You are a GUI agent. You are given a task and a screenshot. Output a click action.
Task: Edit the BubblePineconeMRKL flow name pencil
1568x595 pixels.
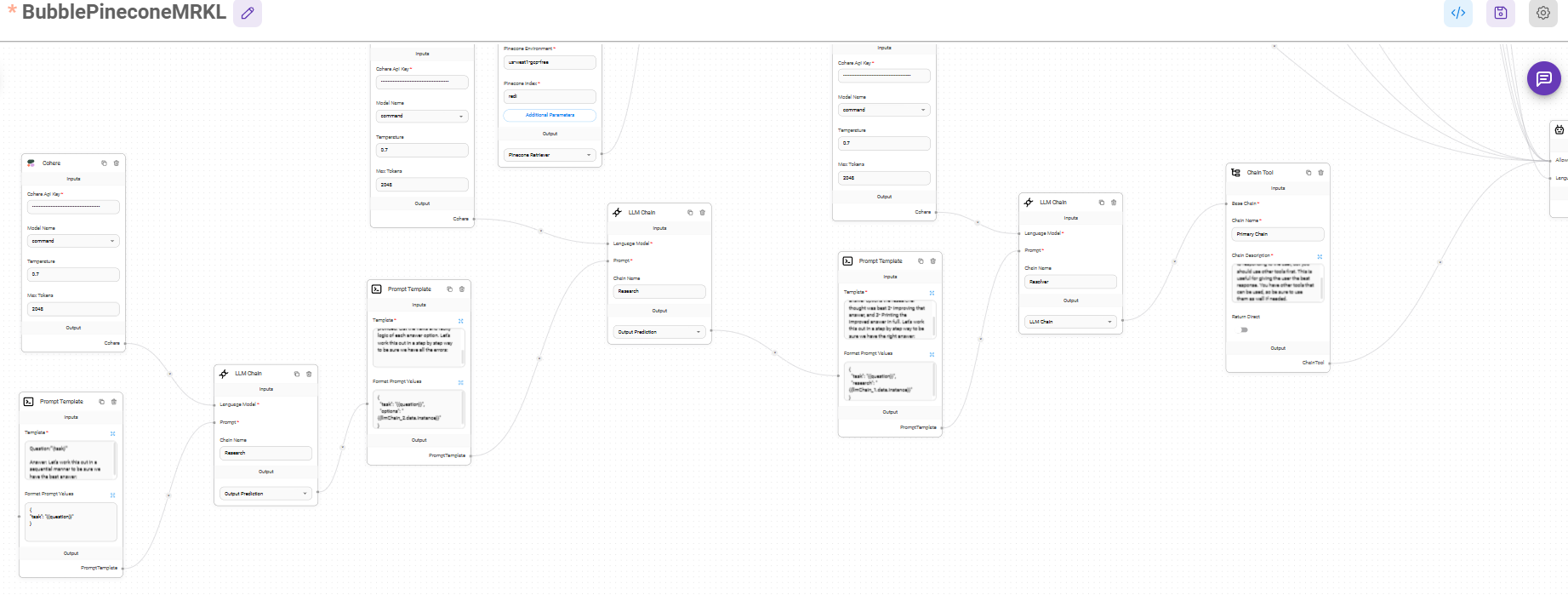tap(248, 13)
